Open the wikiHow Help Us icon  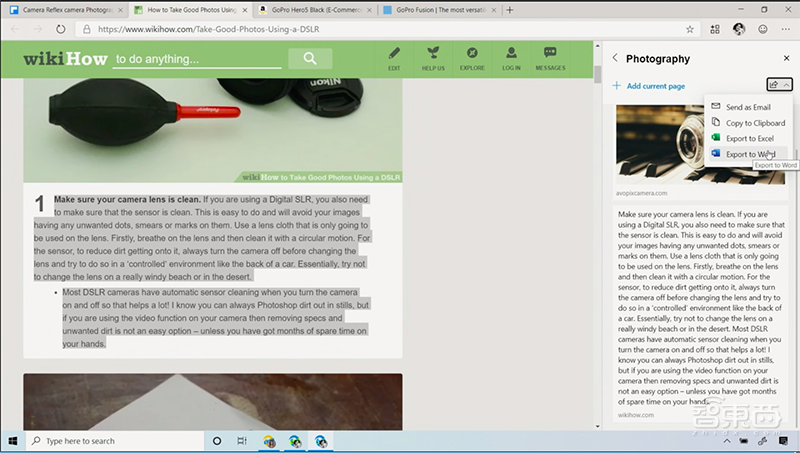433,57
